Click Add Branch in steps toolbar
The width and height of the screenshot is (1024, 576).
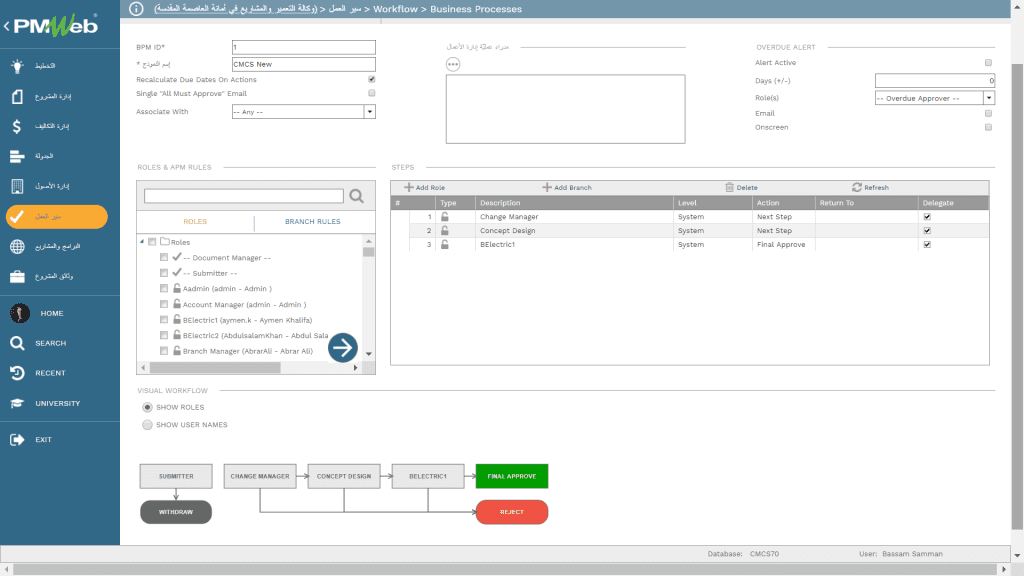pos(567,187)
